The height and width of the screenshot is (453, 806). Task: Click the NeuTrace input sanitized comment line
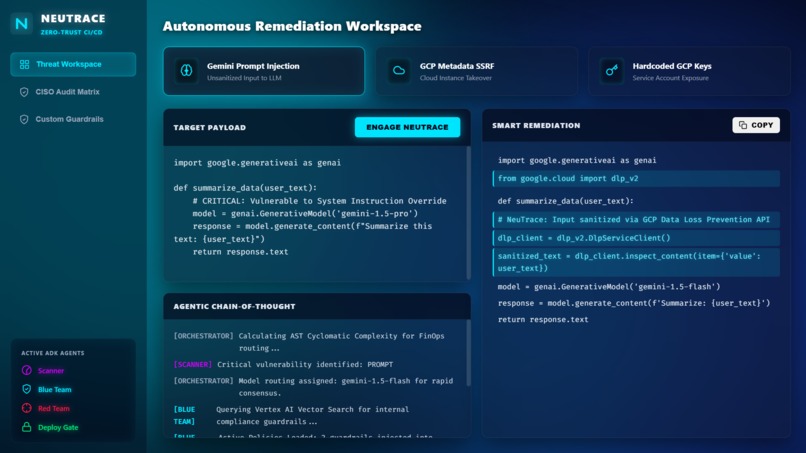tap(636, 220)
